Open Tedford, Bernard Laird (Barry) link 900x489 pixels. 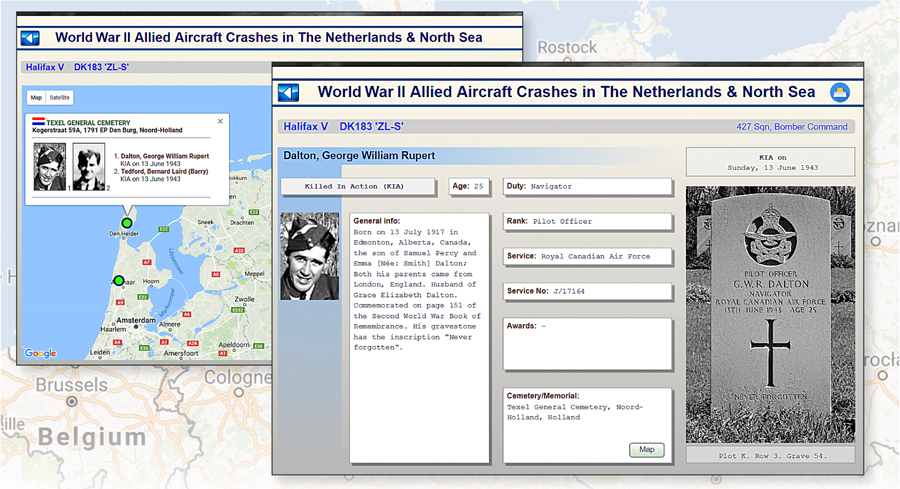(x=165, y=172)
